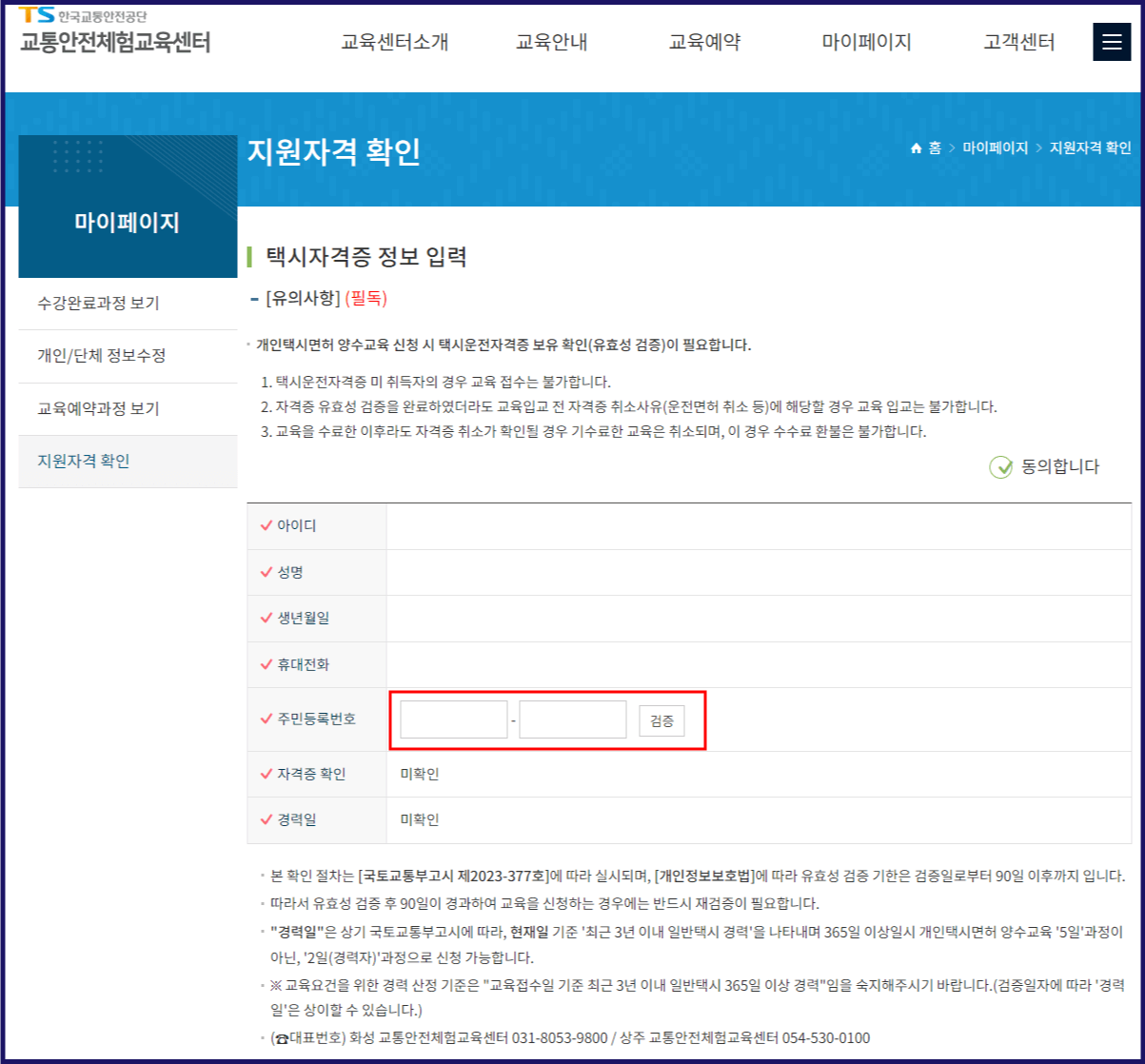The image size is (1145, 1064).
Task: Open 교육센터소개 menu
Action: point(394,42)
